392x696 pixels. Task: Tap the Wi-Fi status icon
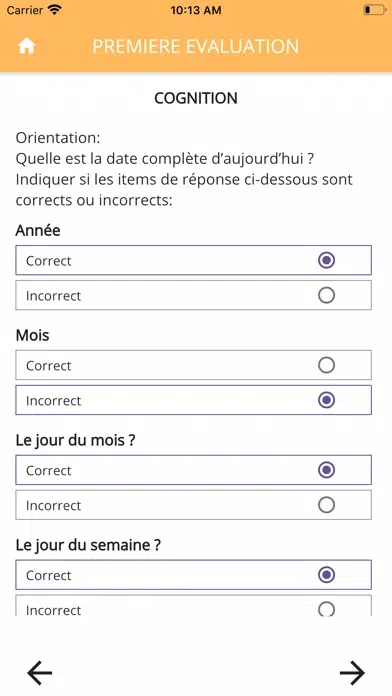(x=55, y=10)
